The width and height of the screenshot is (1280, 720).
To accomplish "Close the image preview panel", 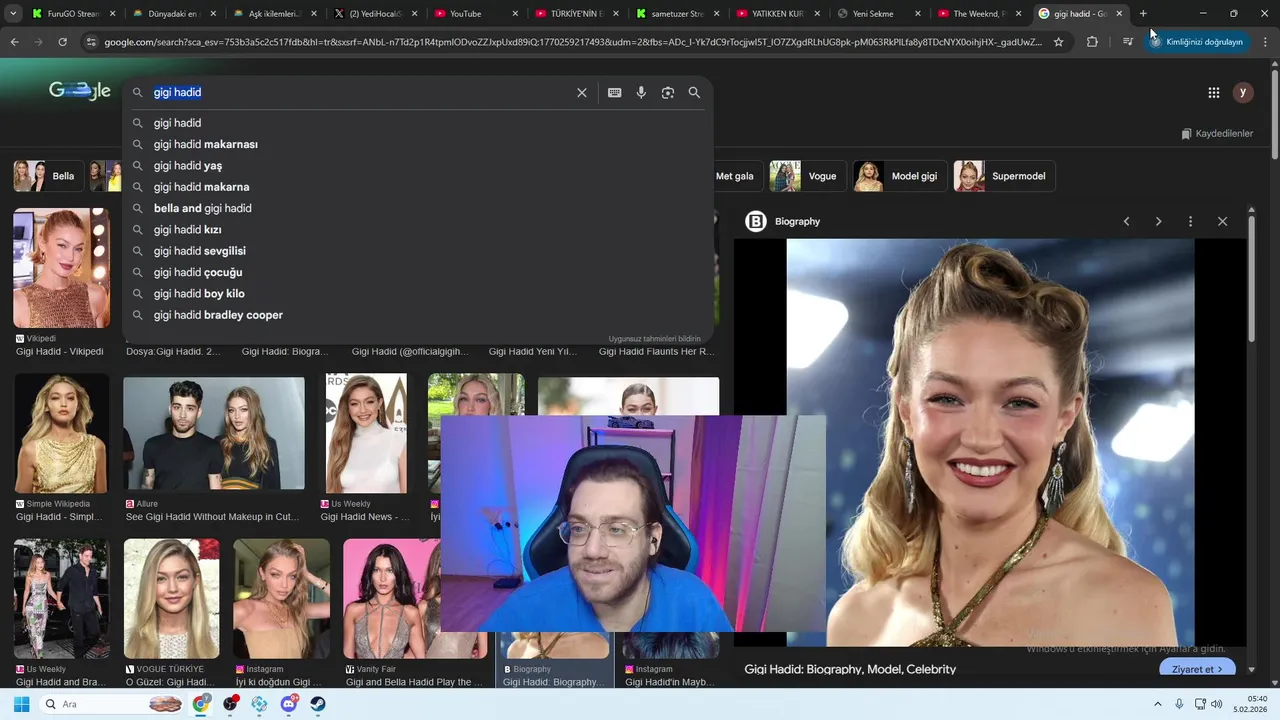I will (1222, 221).
